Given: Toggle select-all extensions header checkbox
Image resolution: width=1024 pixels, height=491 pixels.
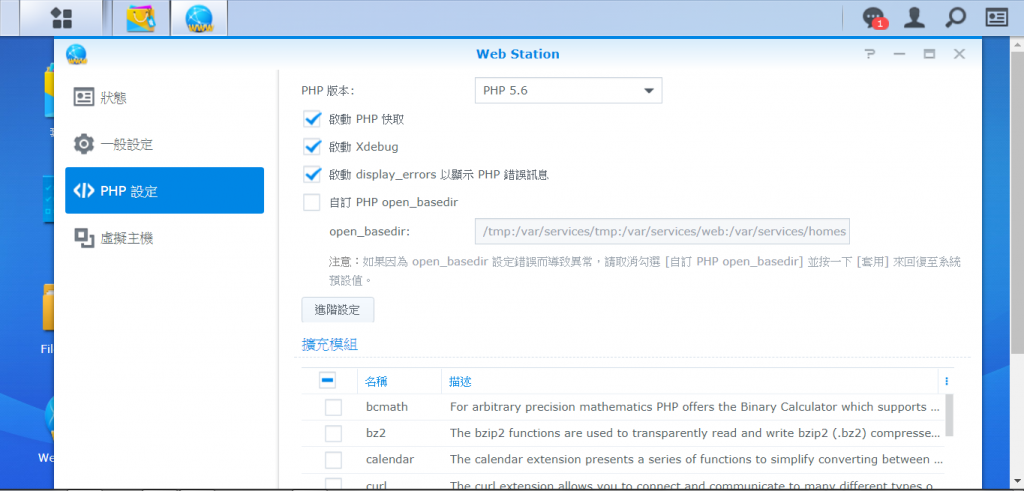Looking at the screenshot, I should point(328,381).
